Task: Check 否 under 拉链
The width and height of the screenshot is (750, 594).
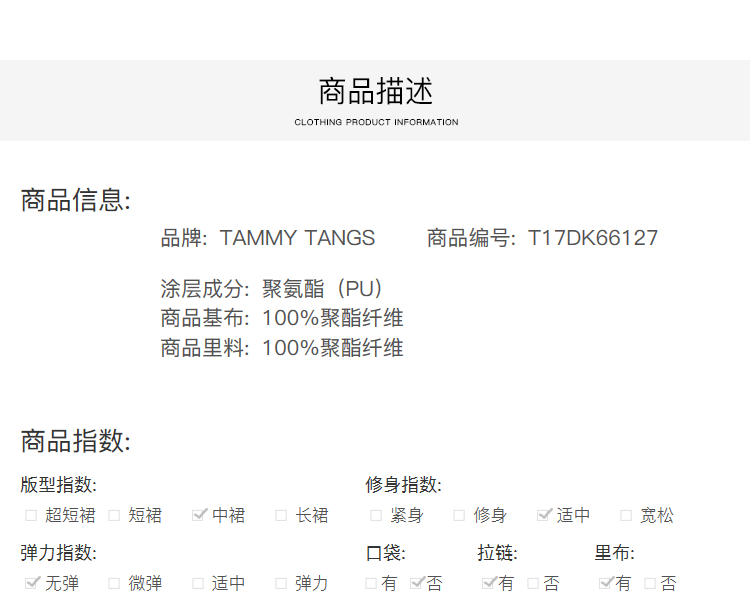Action: [x=533, y=584]
